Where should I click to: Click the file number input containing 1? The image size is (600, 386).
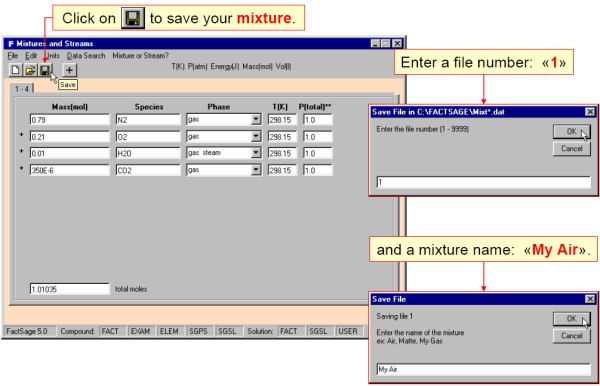(x=484, y=182)
